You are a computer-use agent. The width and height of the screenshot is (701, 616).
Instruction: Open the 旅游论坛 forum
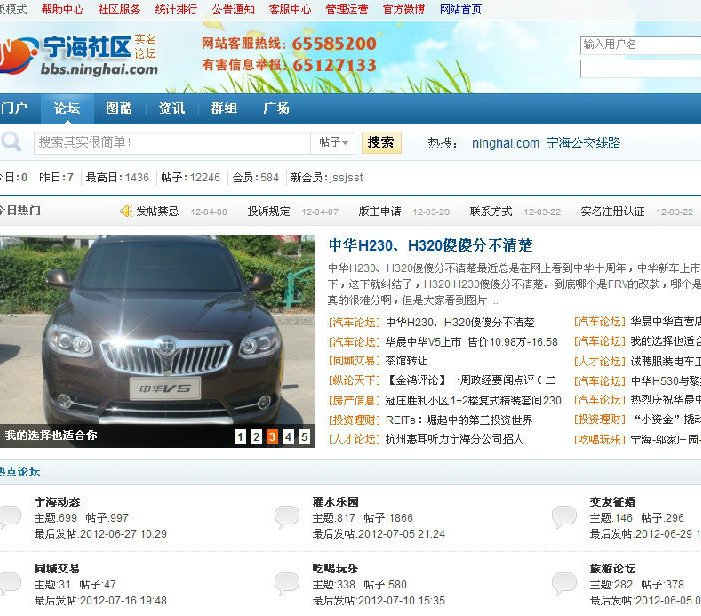(x=612, y=569)
